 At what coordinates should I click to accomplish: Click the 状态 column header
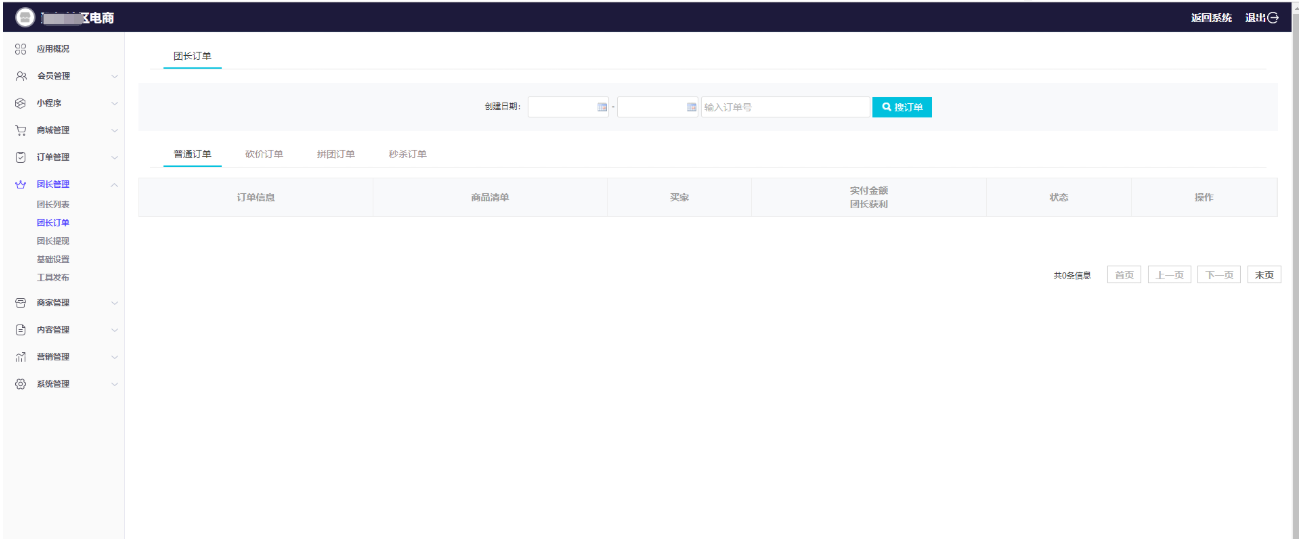point(1059,197)
